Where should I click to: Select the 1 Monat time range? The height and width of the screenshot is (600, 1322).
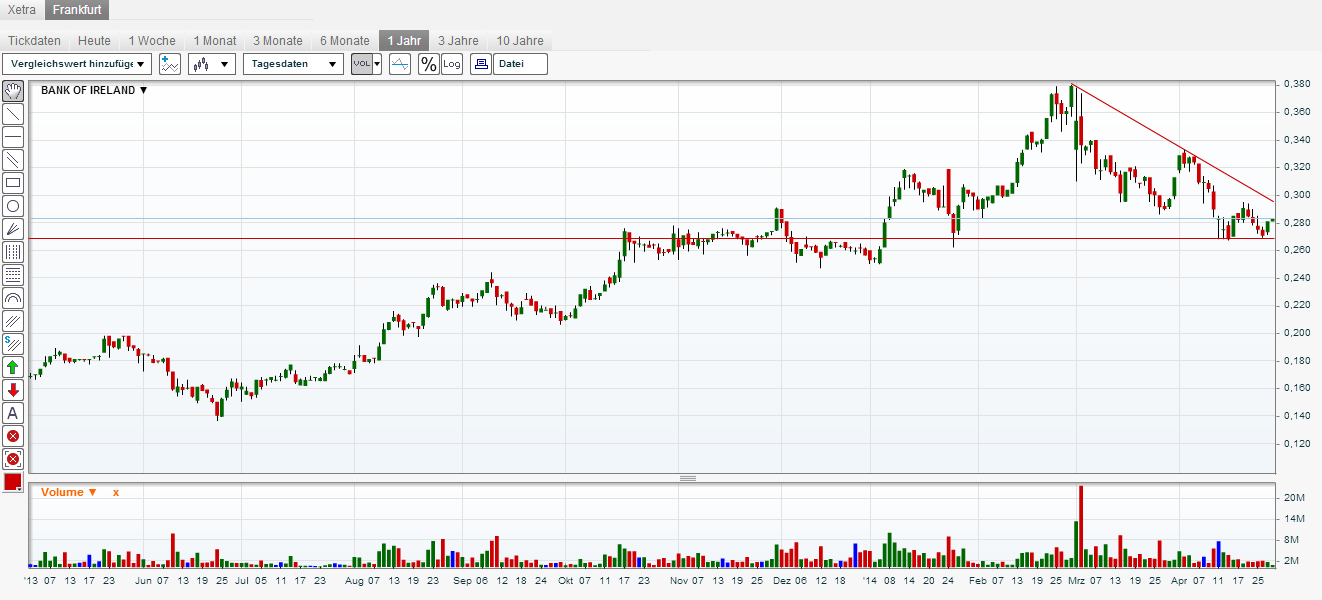tap(215, 41)
